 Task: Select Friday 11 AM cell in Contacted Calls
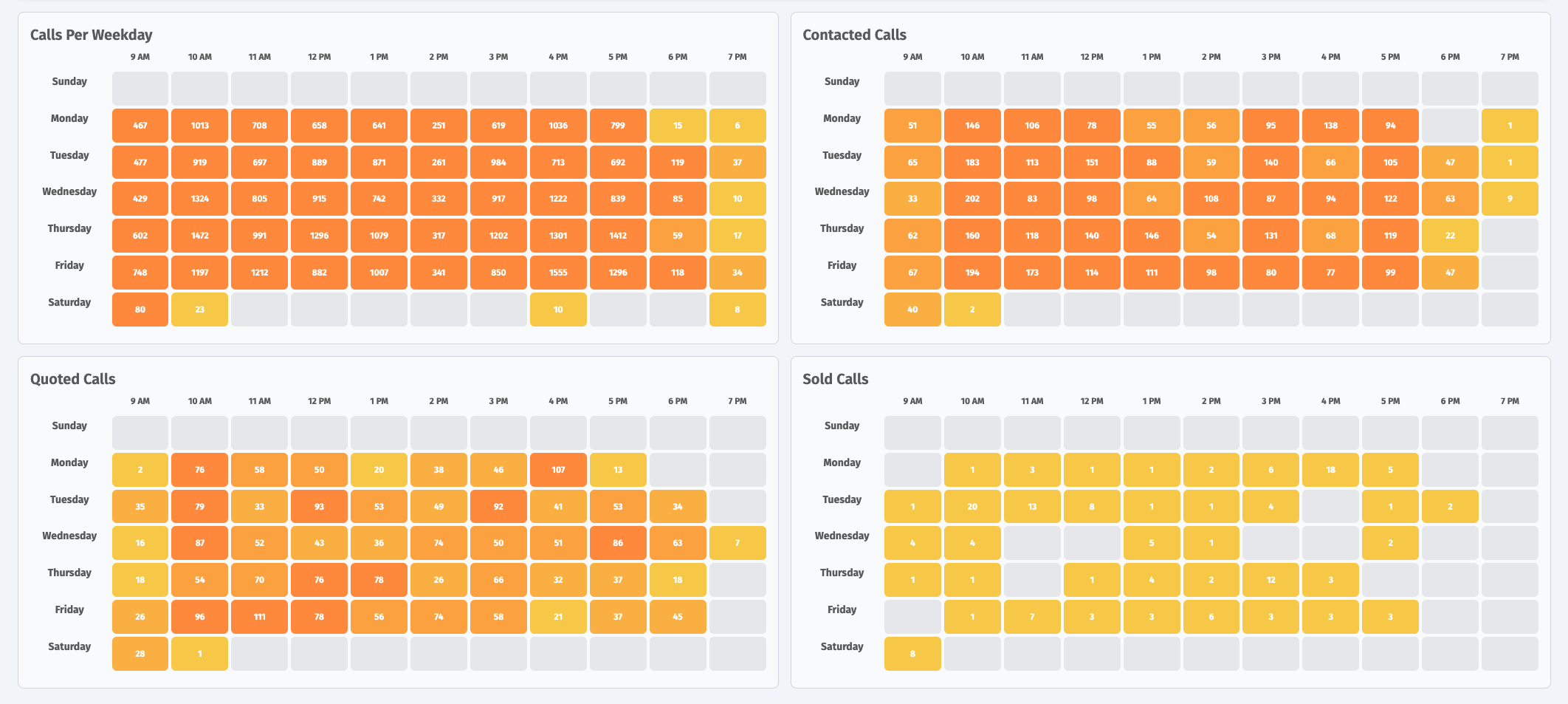click(x=1032, y=273)
